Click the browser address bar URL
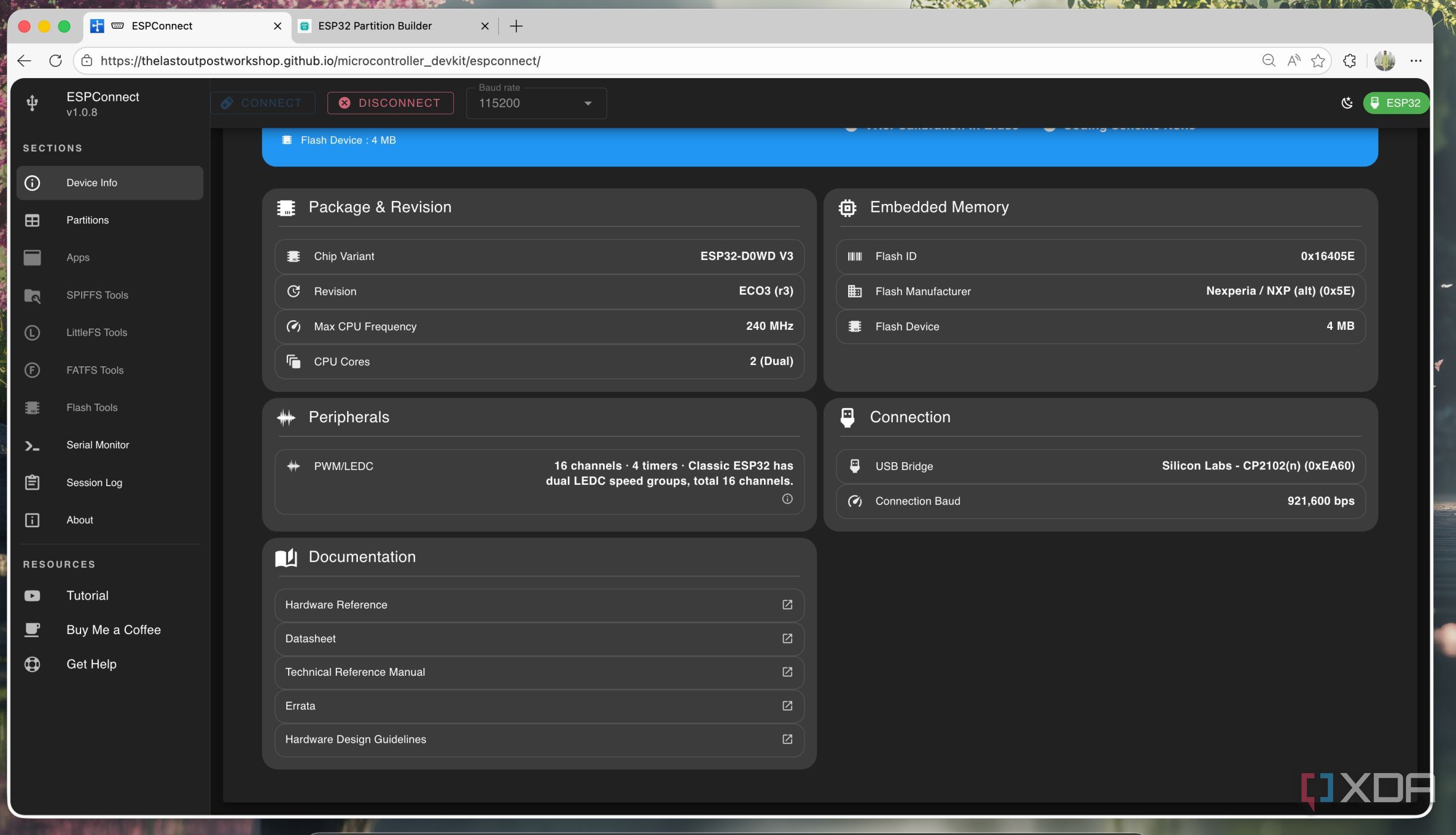This screenshot has width=1456, height=835. click(x=320, y=61)
